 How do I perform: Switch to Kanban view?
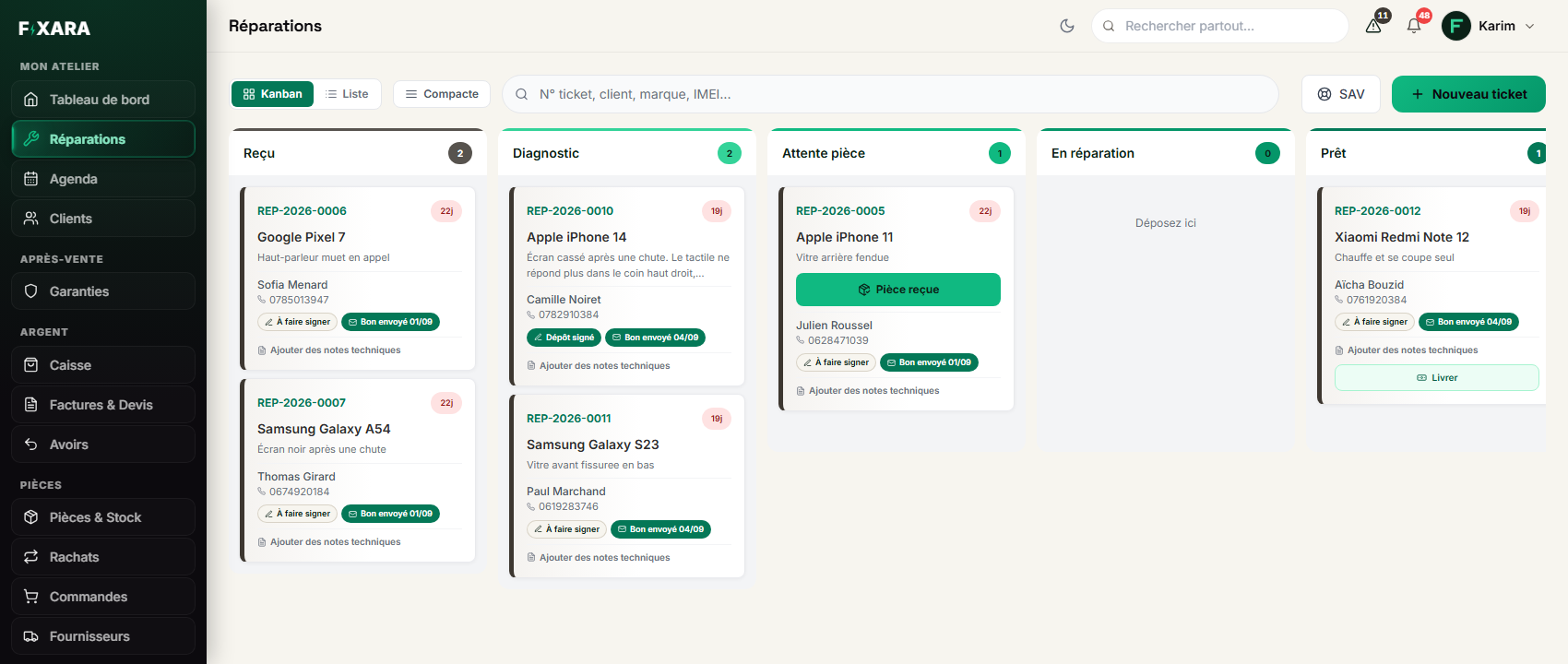tap(273, 94)
